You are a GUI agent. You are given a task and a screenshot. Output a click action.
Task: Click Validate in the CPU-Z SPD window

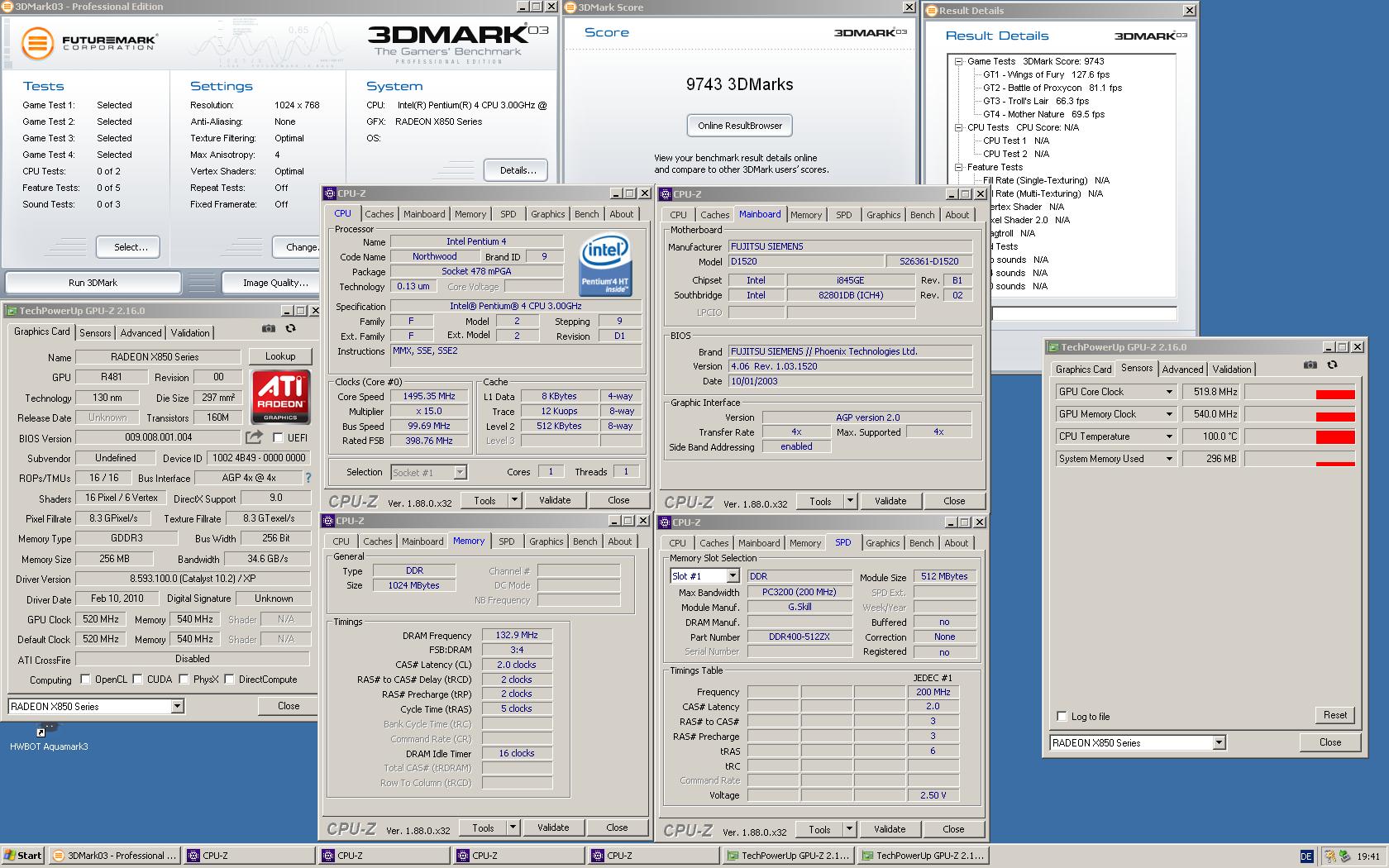tap(890, 829)
